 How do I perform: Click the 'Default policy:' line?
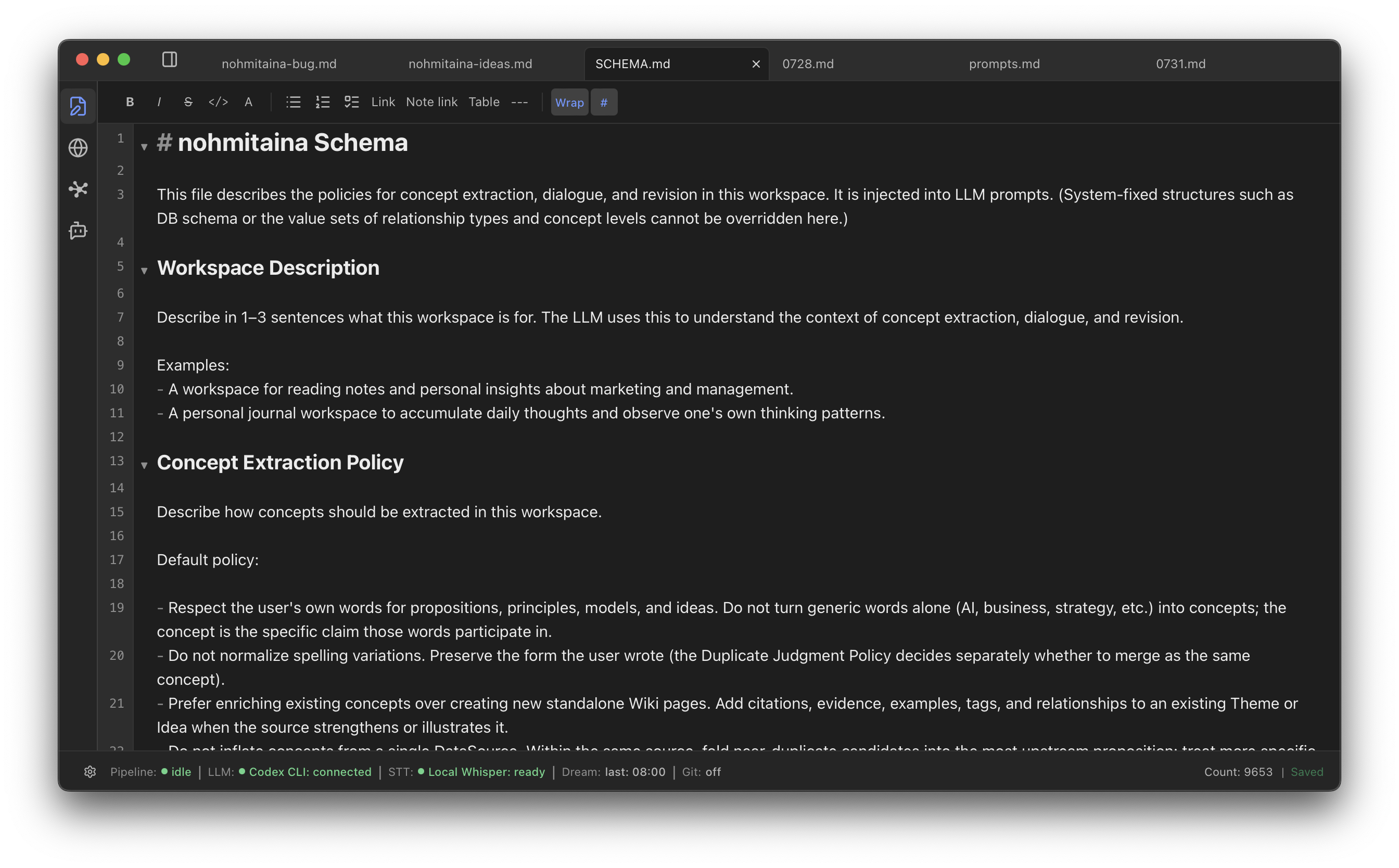208,560
